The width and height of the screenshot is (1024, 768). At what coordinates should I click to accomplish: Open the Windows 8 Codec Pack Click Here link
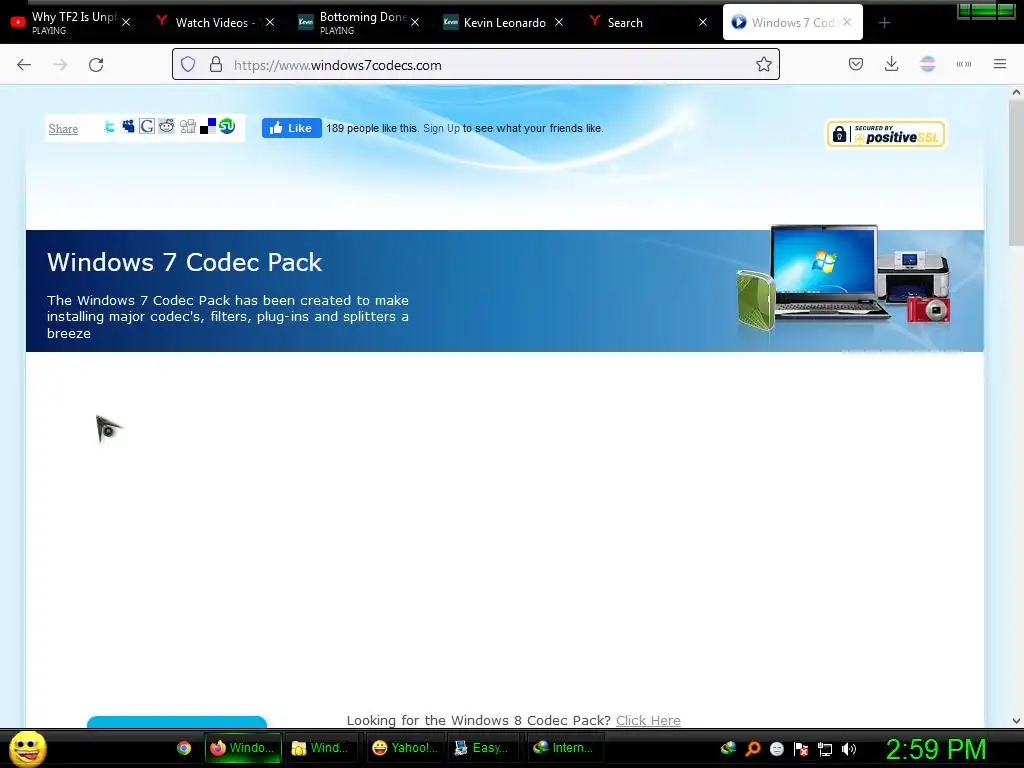tap(648, 720)
